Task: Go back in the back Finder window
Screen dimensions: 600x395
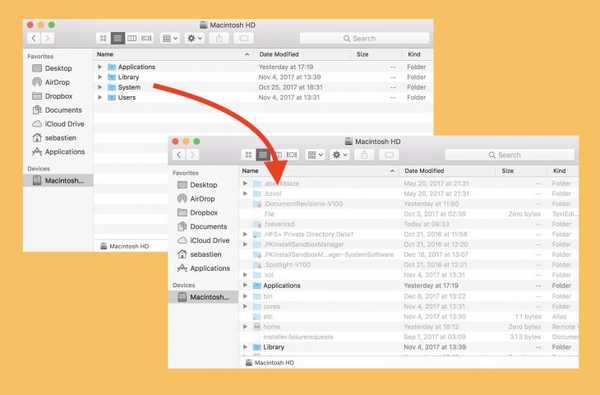Action: (x=34, y=38)
